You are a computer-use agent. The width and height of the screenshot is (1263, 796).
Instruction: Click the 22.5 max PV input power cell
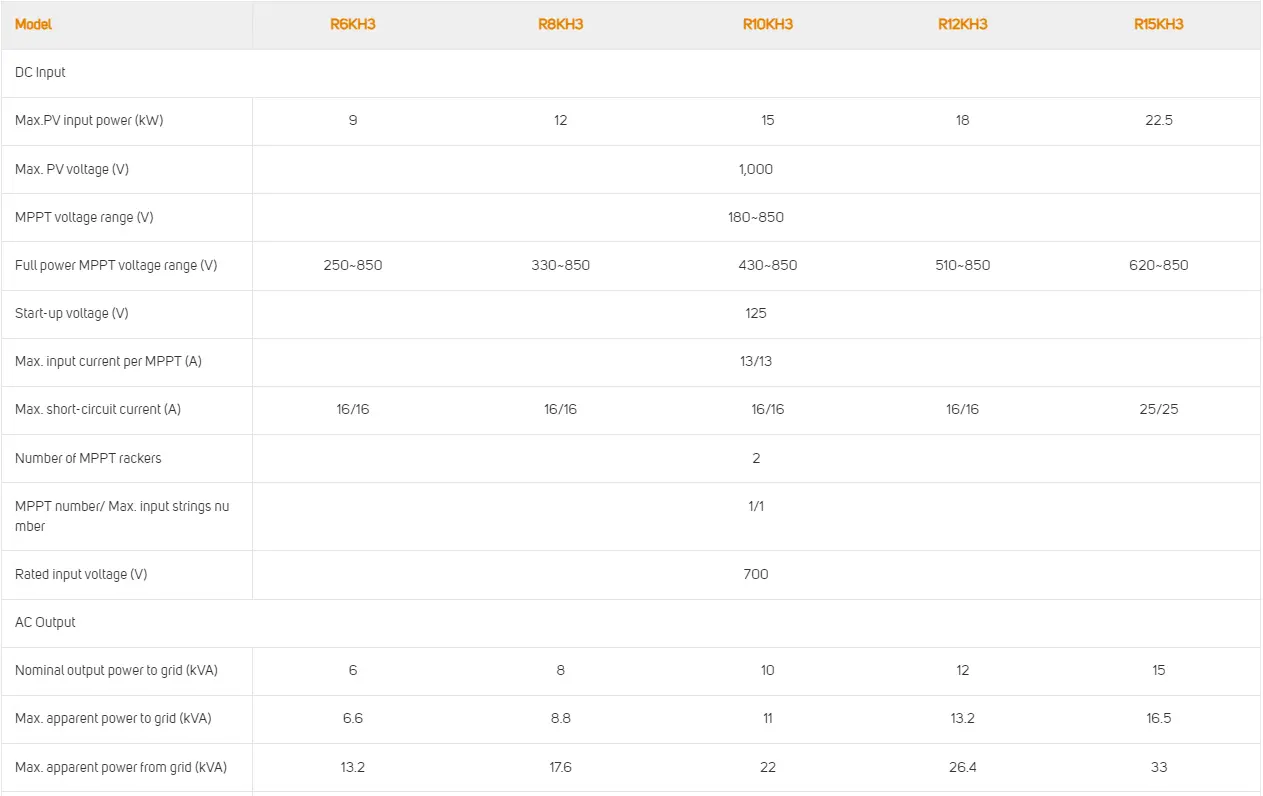(x=1158, y=120)
